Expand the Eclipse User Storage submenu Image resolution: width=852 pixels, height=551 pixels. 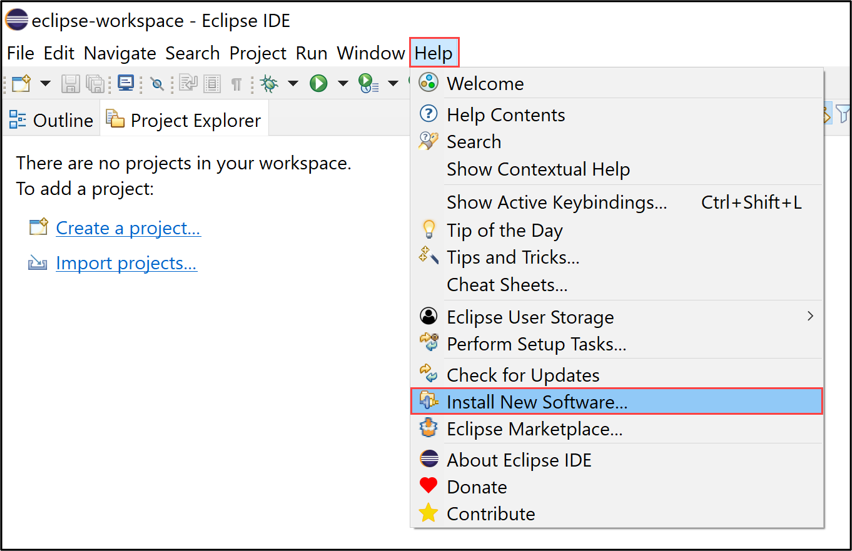[617, 316]
